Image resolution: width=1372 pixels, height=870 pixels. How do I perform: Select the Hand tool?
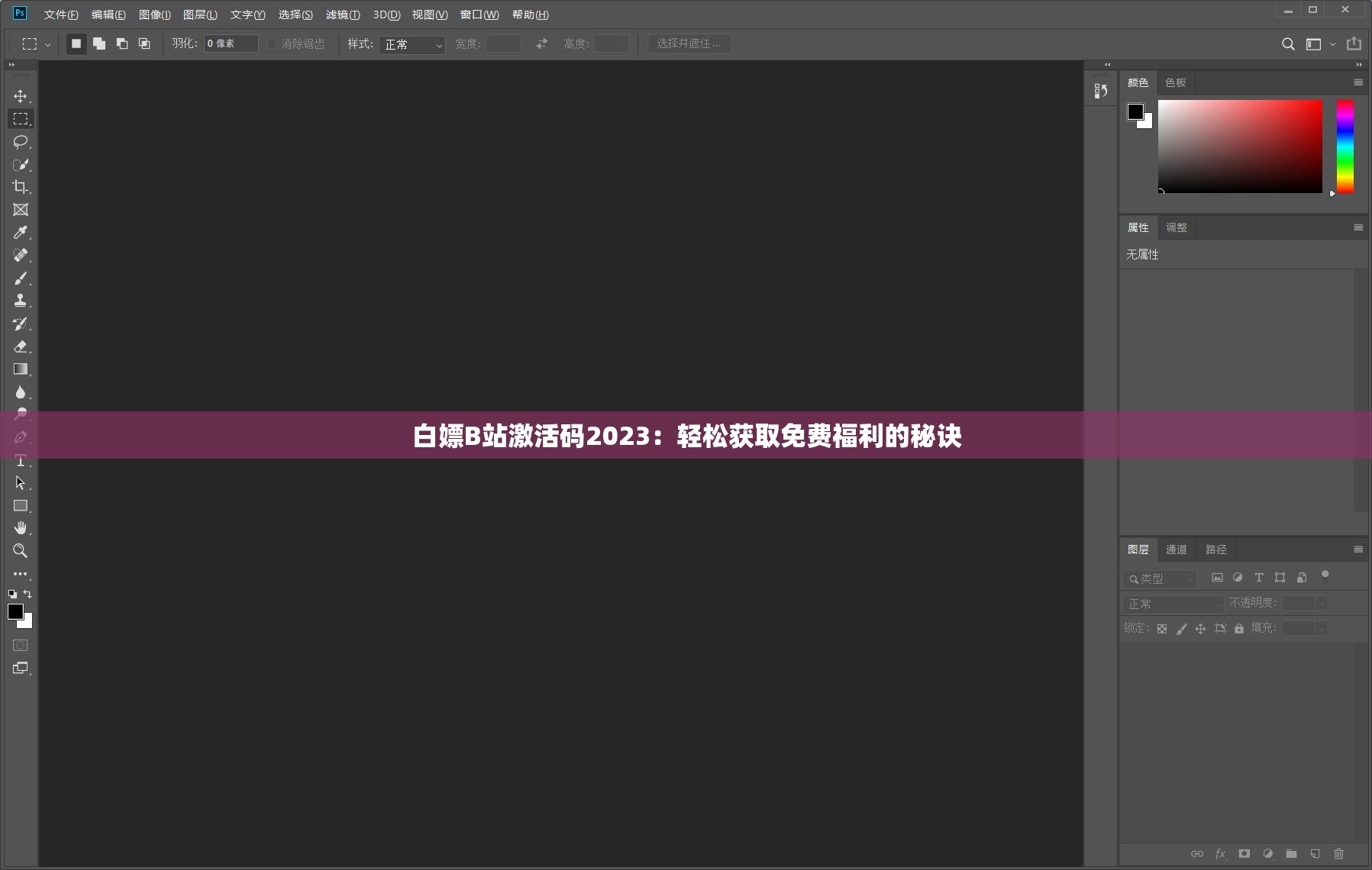[x=21, y=528]
